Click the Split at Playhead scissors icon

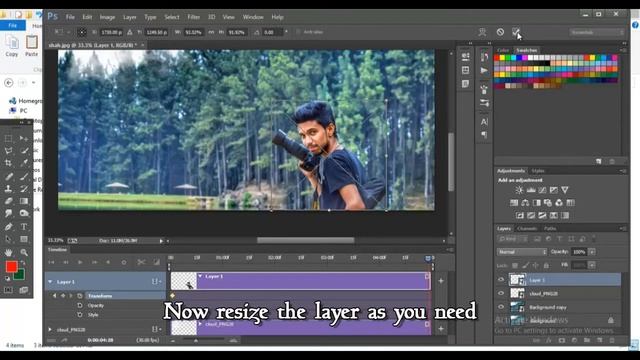(x=141, y=262)
